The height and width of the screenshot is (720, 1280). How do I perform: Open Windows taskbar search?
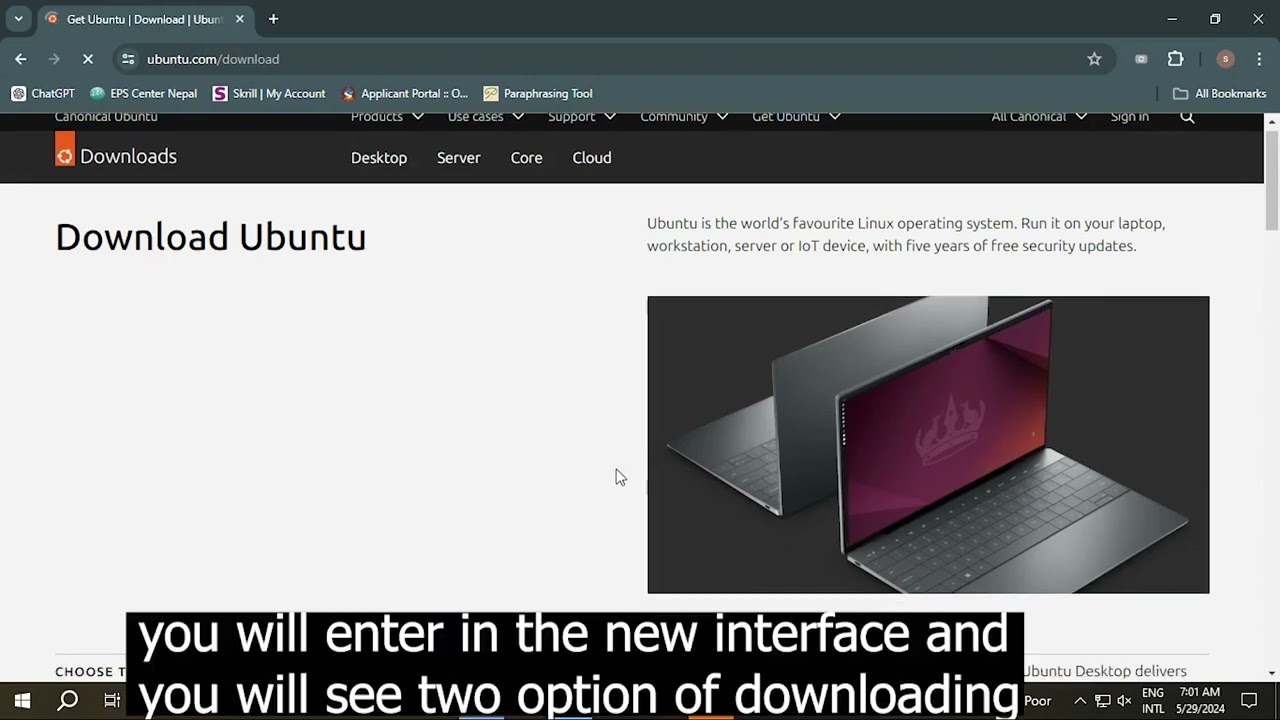click(68, 701)
